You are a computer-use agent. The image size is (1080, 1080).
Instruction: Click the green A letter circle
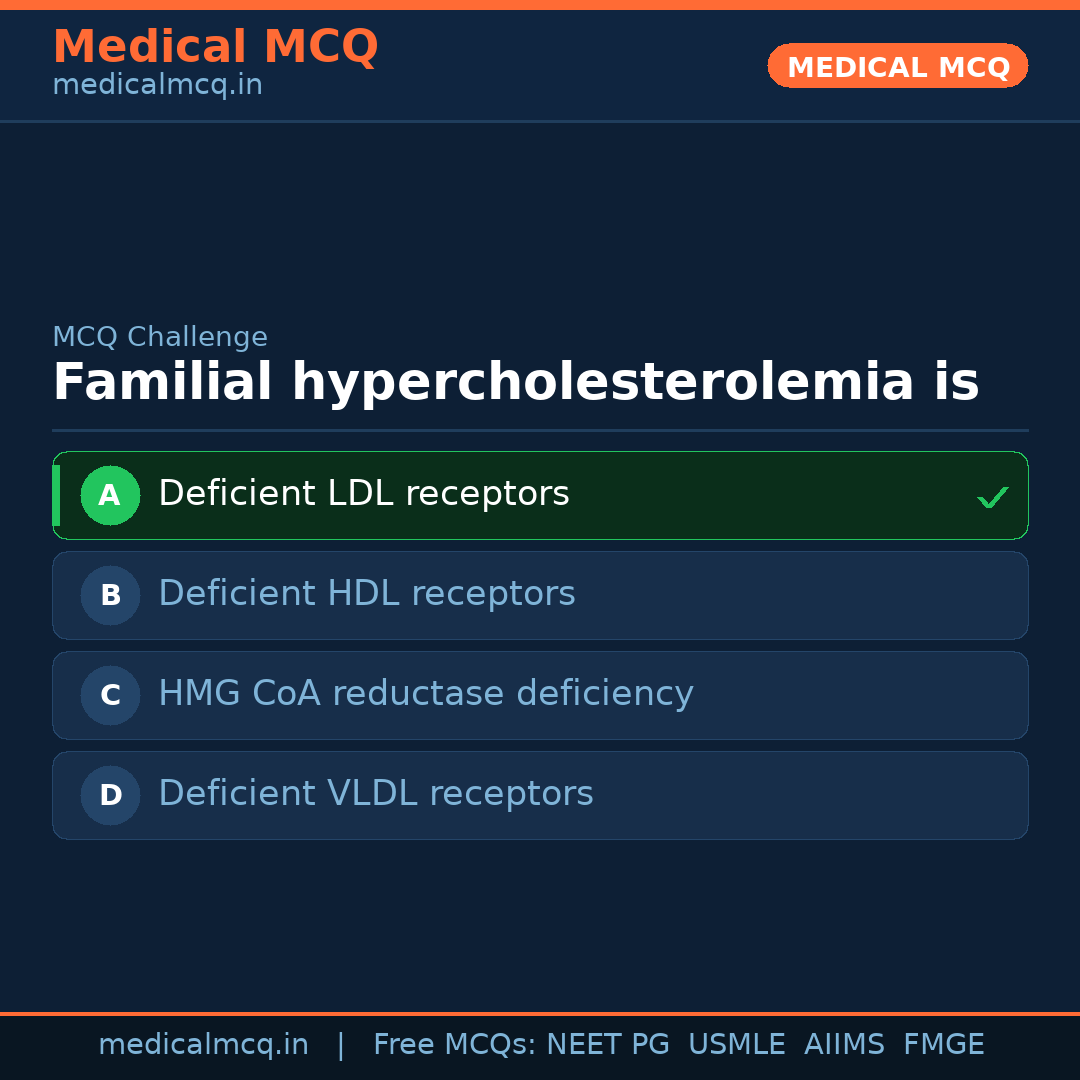110,495
